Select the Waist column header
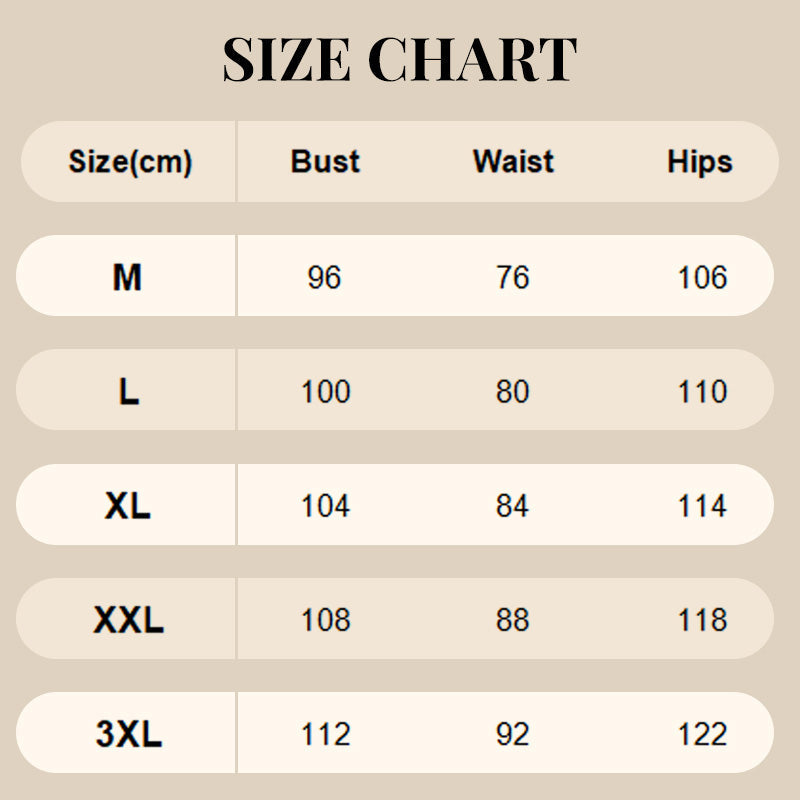The width and height of the screenshot is (800, 800). (513, 162)
